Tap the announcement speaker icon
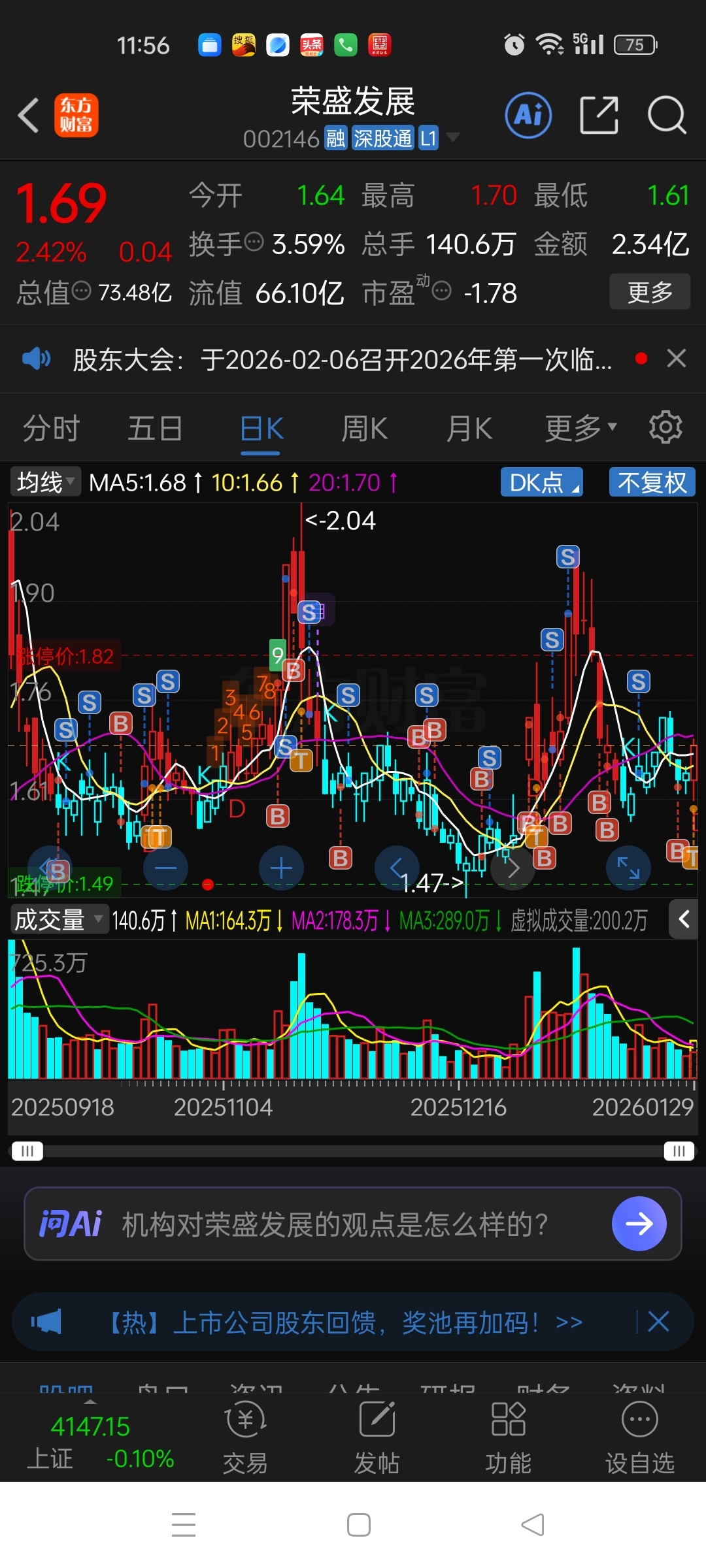The width and height of the screenshot is (706, 1568). coord(36,359)
